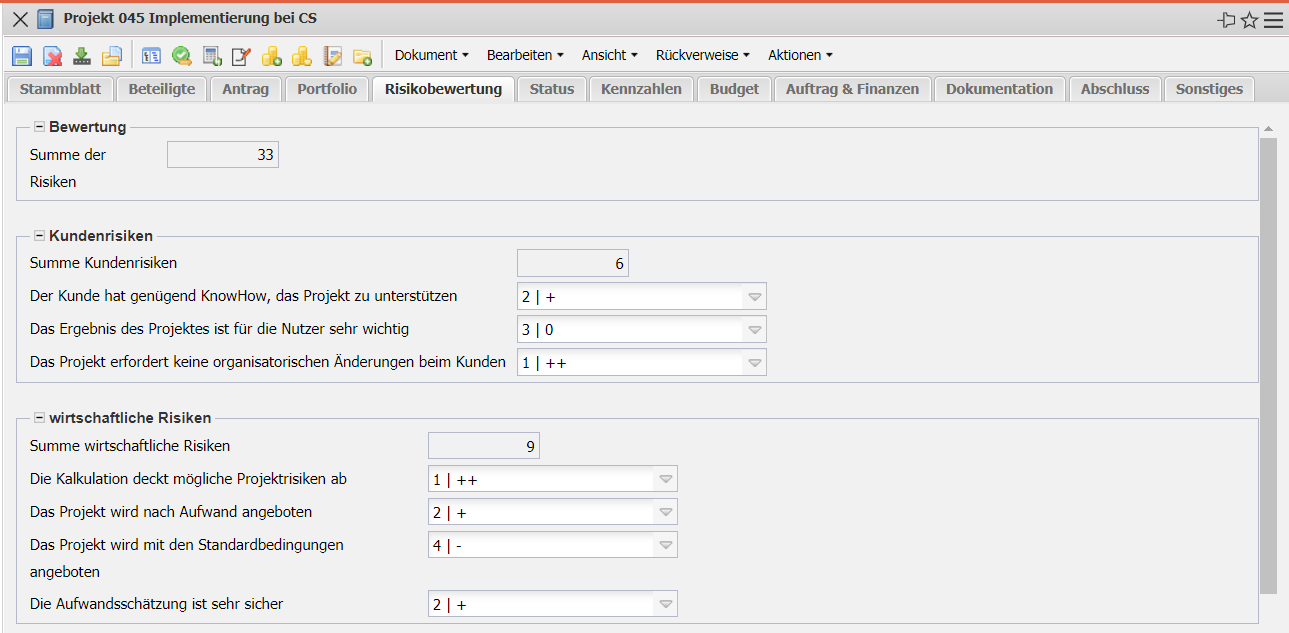
Task: Expand the Aufwandsschätzung rating dropdown
Action: pos(666,604)
